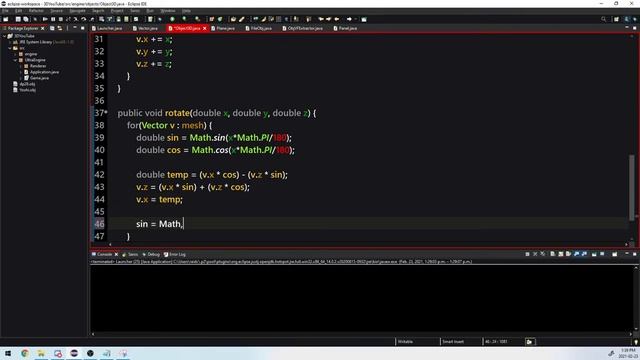
Task: Switch to Plane.java editor tab
Action: tap(223, 28)
